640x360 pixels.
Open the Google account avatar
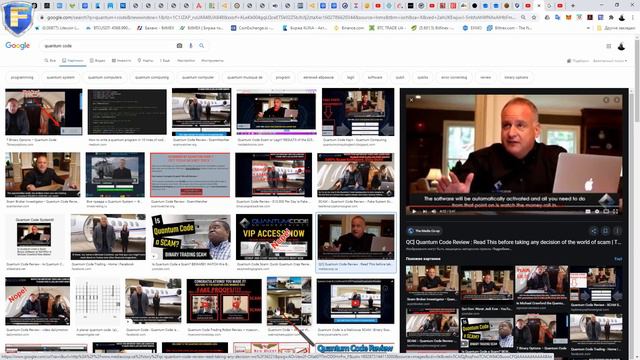pyautogui.click(x=621, y=46)
